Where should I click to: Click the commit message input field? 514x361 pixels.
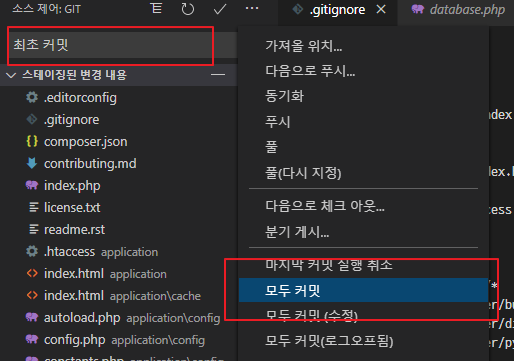tap(123, 45)
